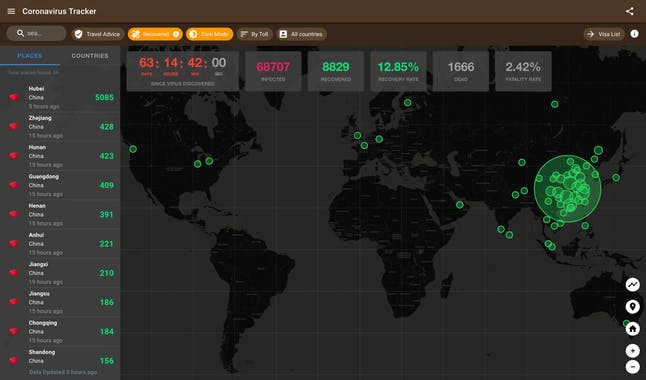The width and height of the screenshot is (646, 380).
Task: Open the hamburger menu
Action: tap(11, 11)
